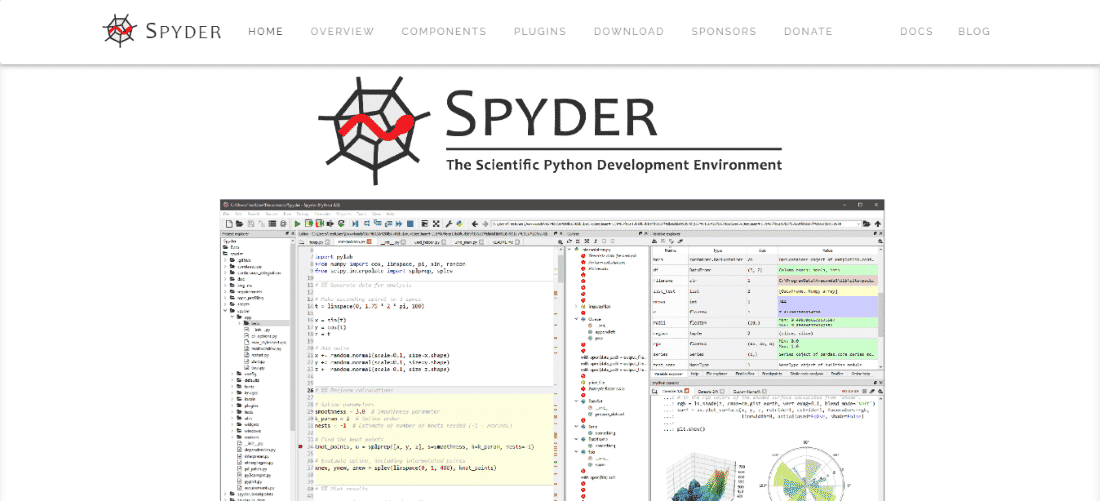Click the yellow list value cell in Variable explorer
The width and height of the screenshot is (1100, 501).
(828, 291)
